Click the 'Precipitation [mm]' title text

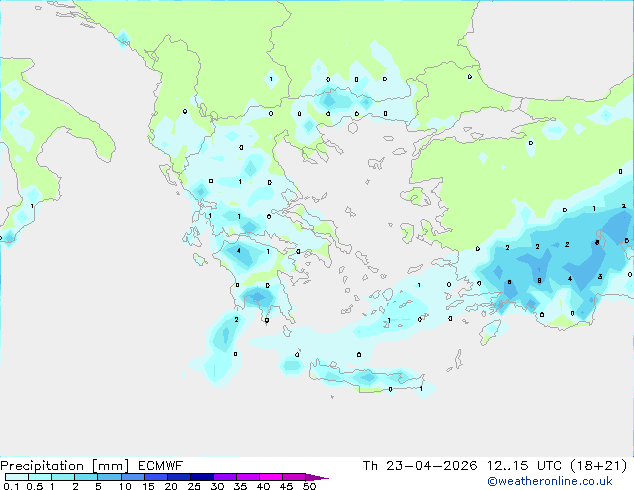point(65,466)
